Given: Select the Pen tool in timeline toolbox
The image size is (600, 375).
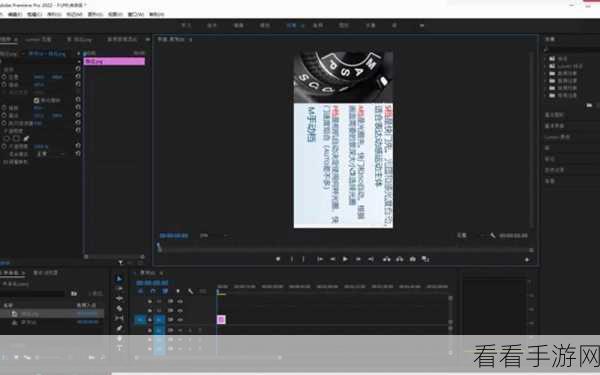Looking at the screenshot, I should (119, 328).
